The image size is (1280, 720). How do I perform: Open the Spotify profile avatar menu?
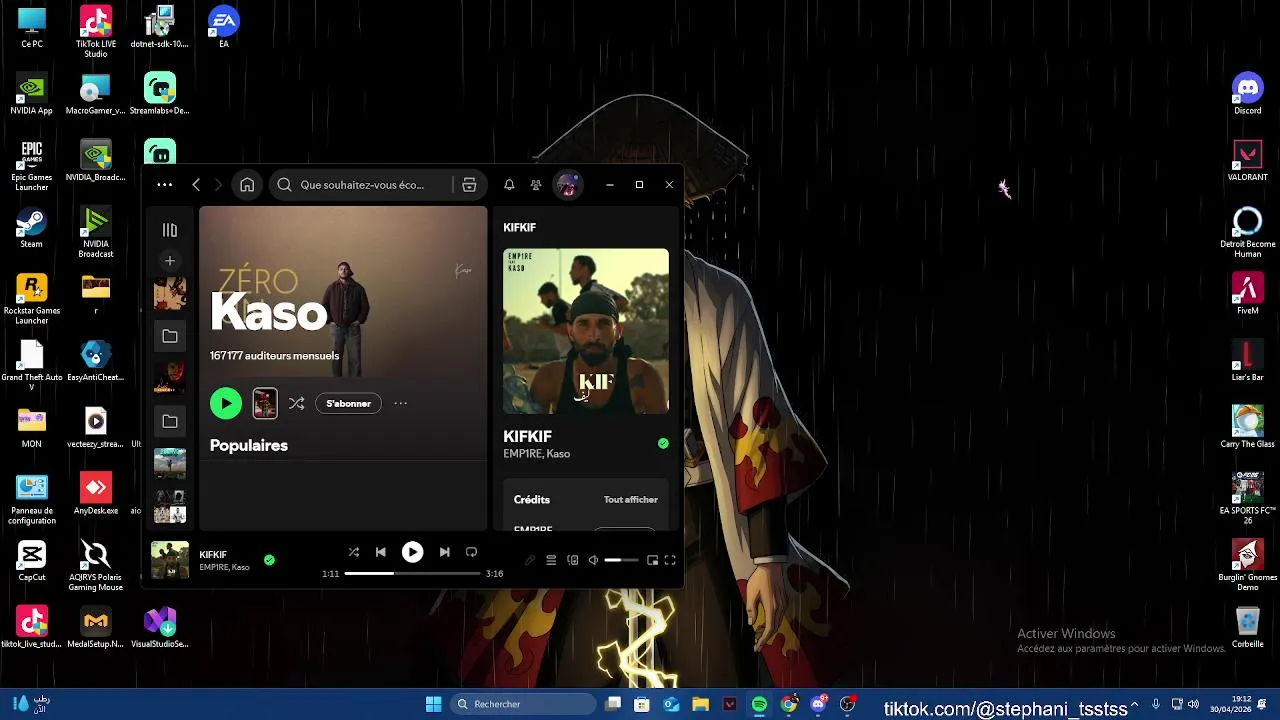[567, 185]
